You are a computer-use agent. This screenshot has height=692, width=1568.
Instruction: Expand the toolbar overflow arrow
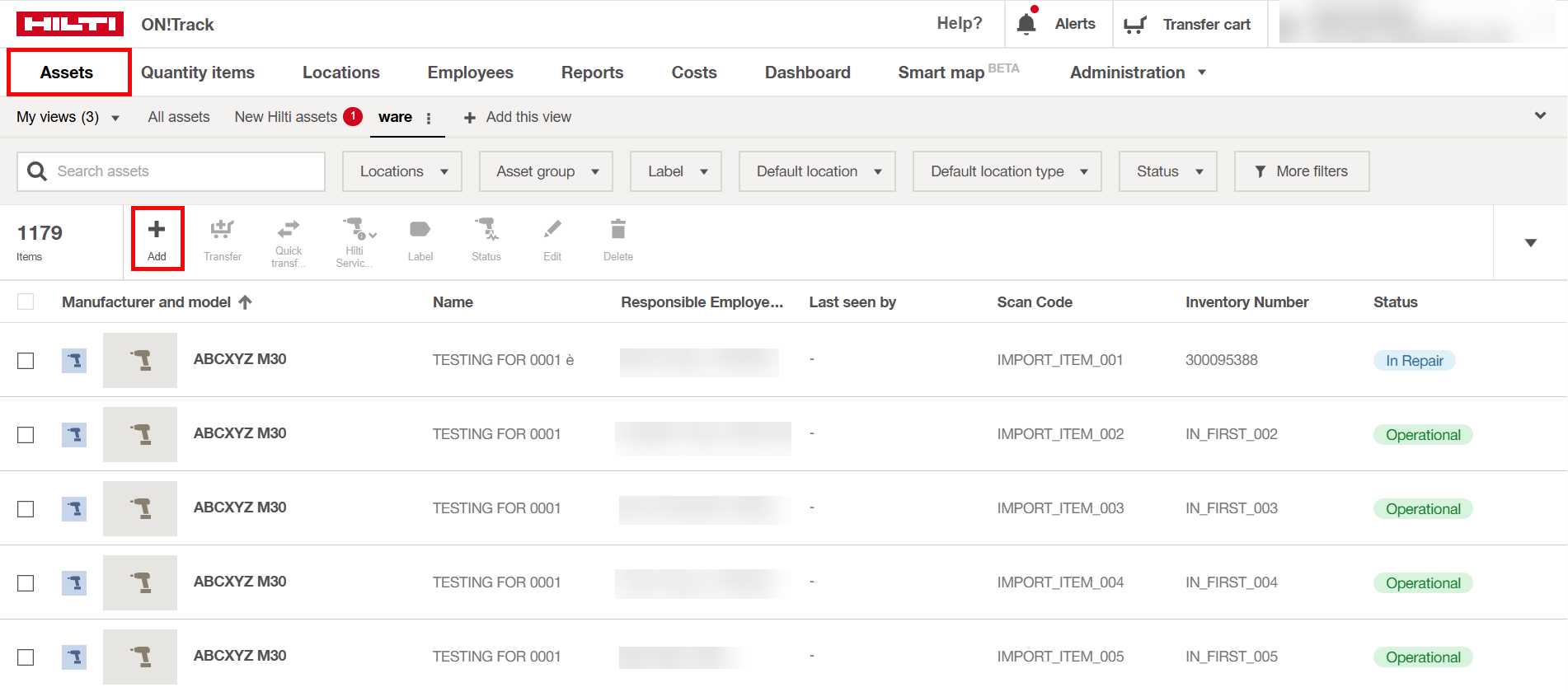pyautogui.click(x=1531, y=243)
